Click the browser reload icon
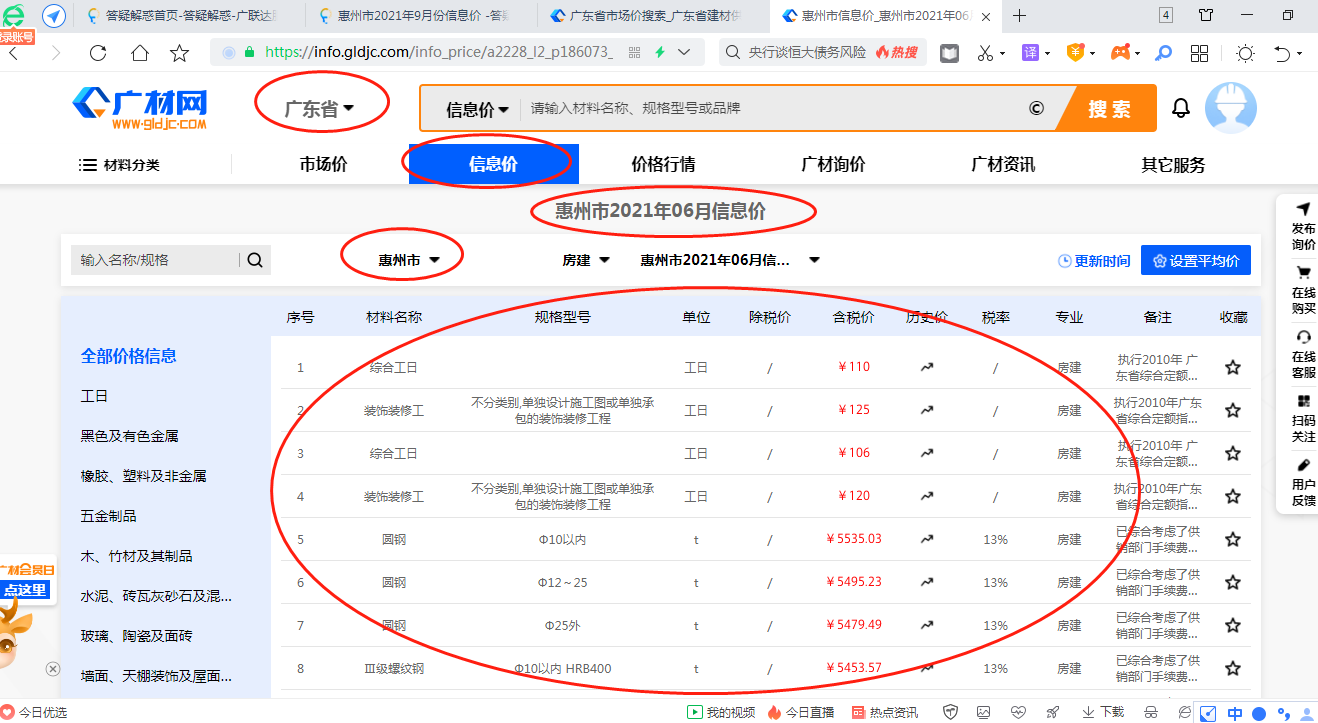 (98, 53)
